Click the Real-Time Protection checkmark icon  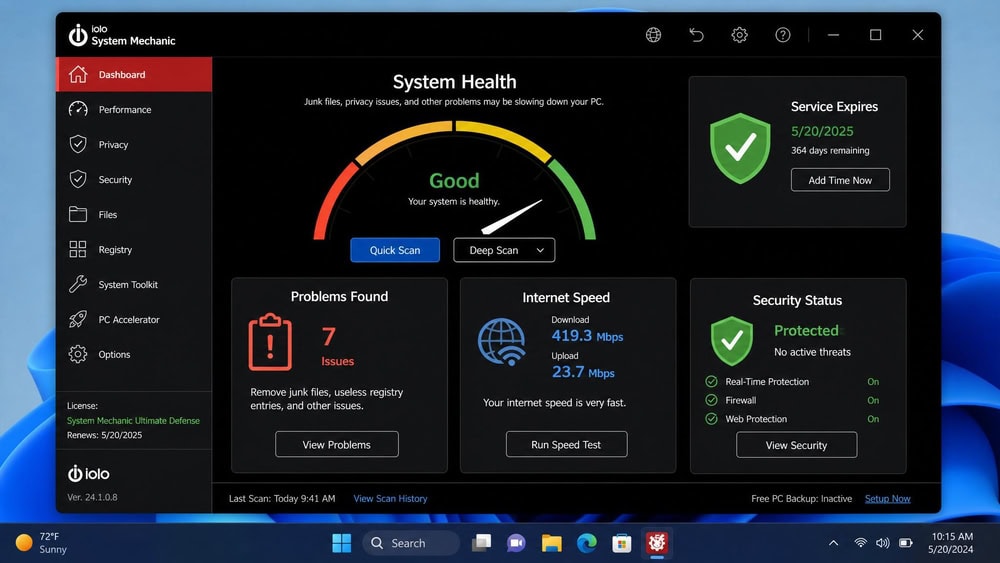point(711,381)
